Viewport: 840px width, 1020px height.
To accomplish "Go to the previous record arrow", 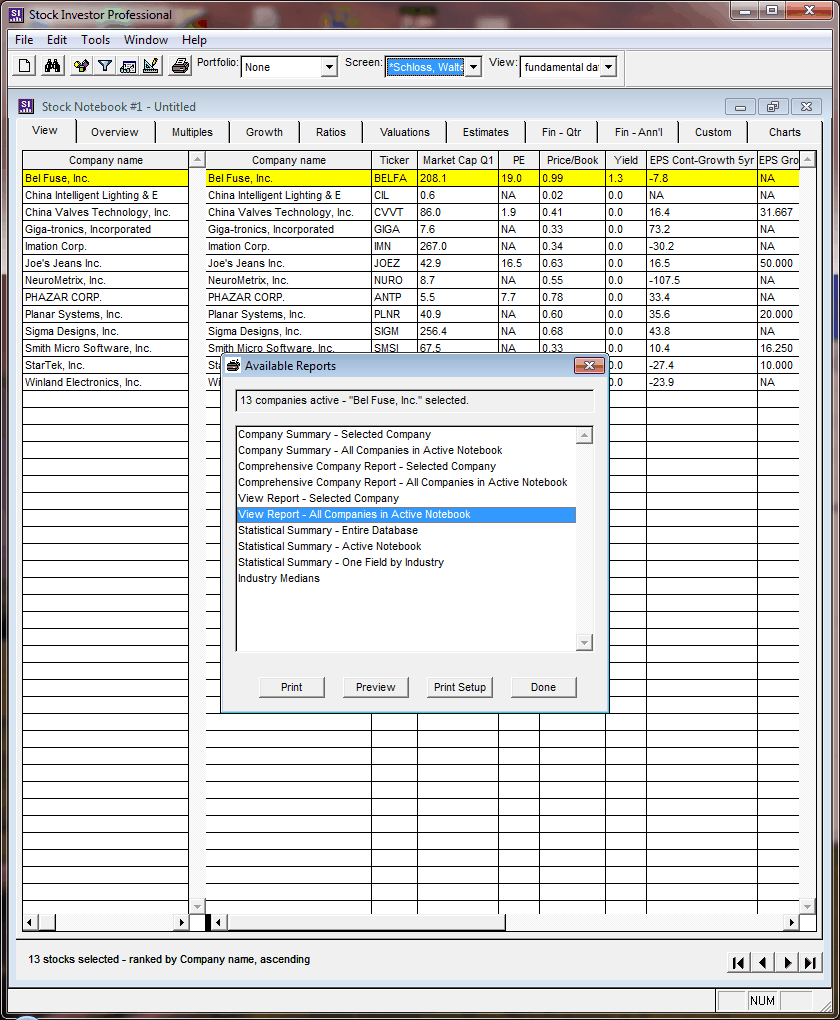I will click(x=762, y=963).
